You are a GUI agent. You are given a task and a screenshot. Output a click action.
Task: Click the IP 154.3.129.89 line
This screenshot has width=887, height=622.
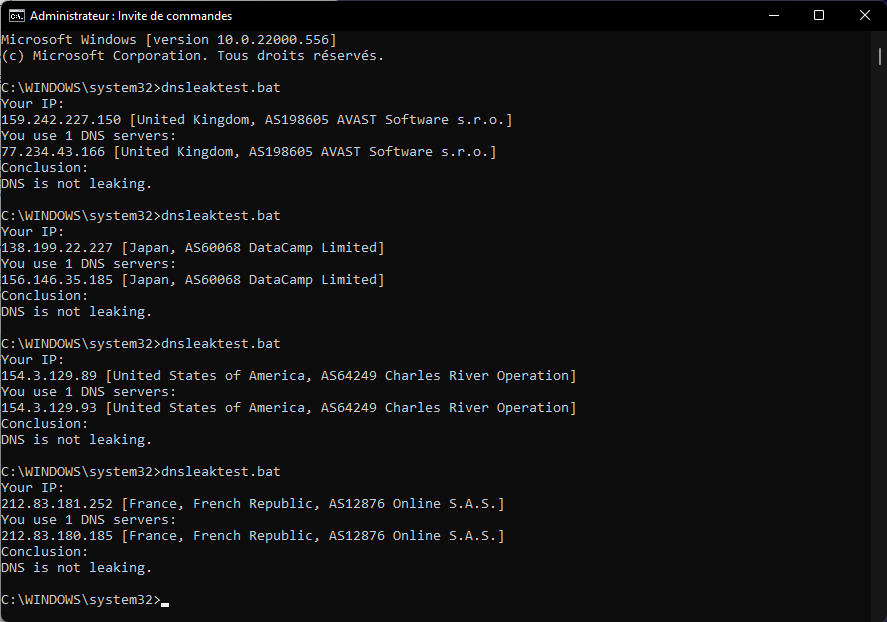click(289, 376)
